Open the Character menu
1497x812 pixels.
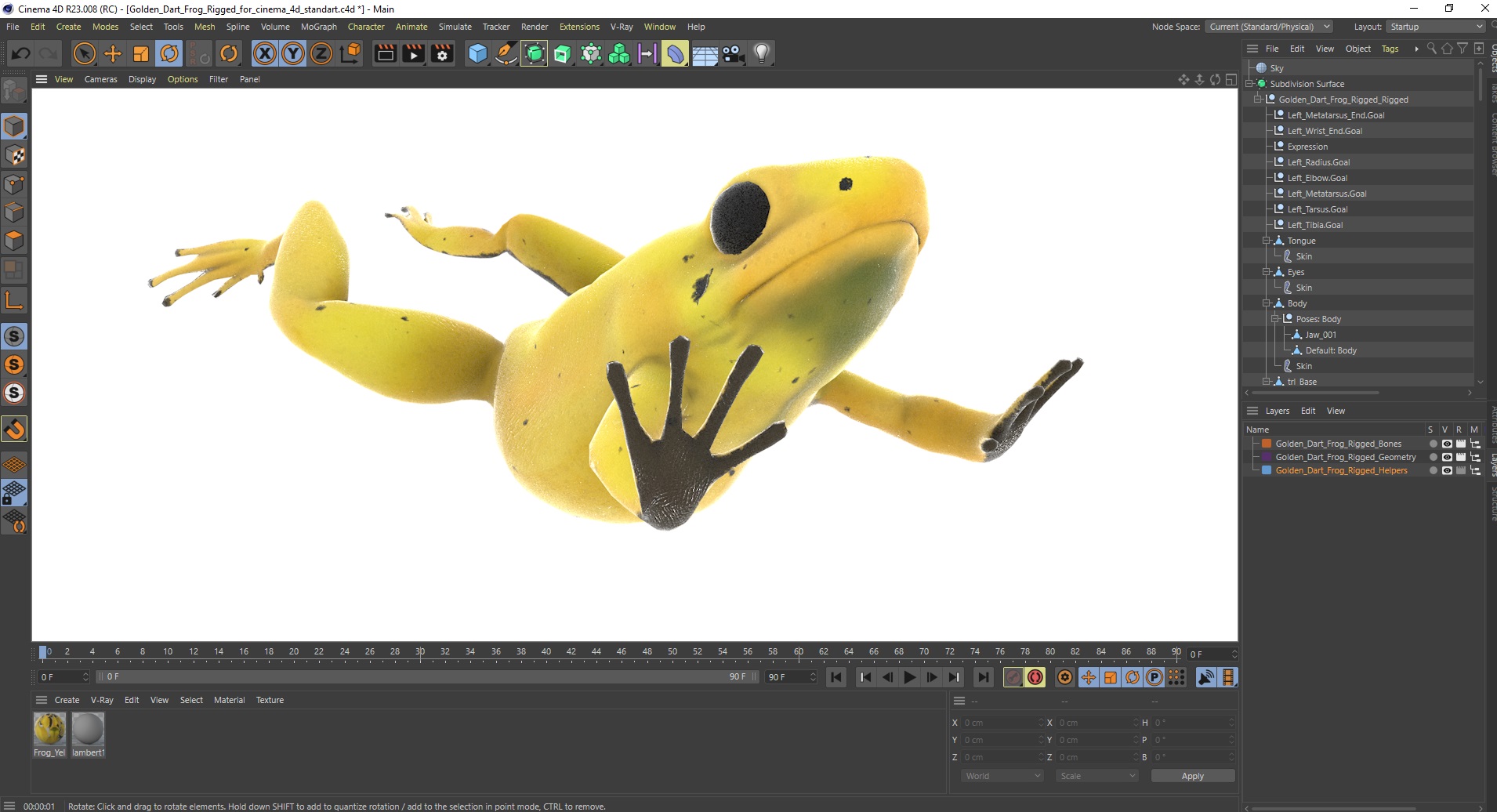click(366, 27)
